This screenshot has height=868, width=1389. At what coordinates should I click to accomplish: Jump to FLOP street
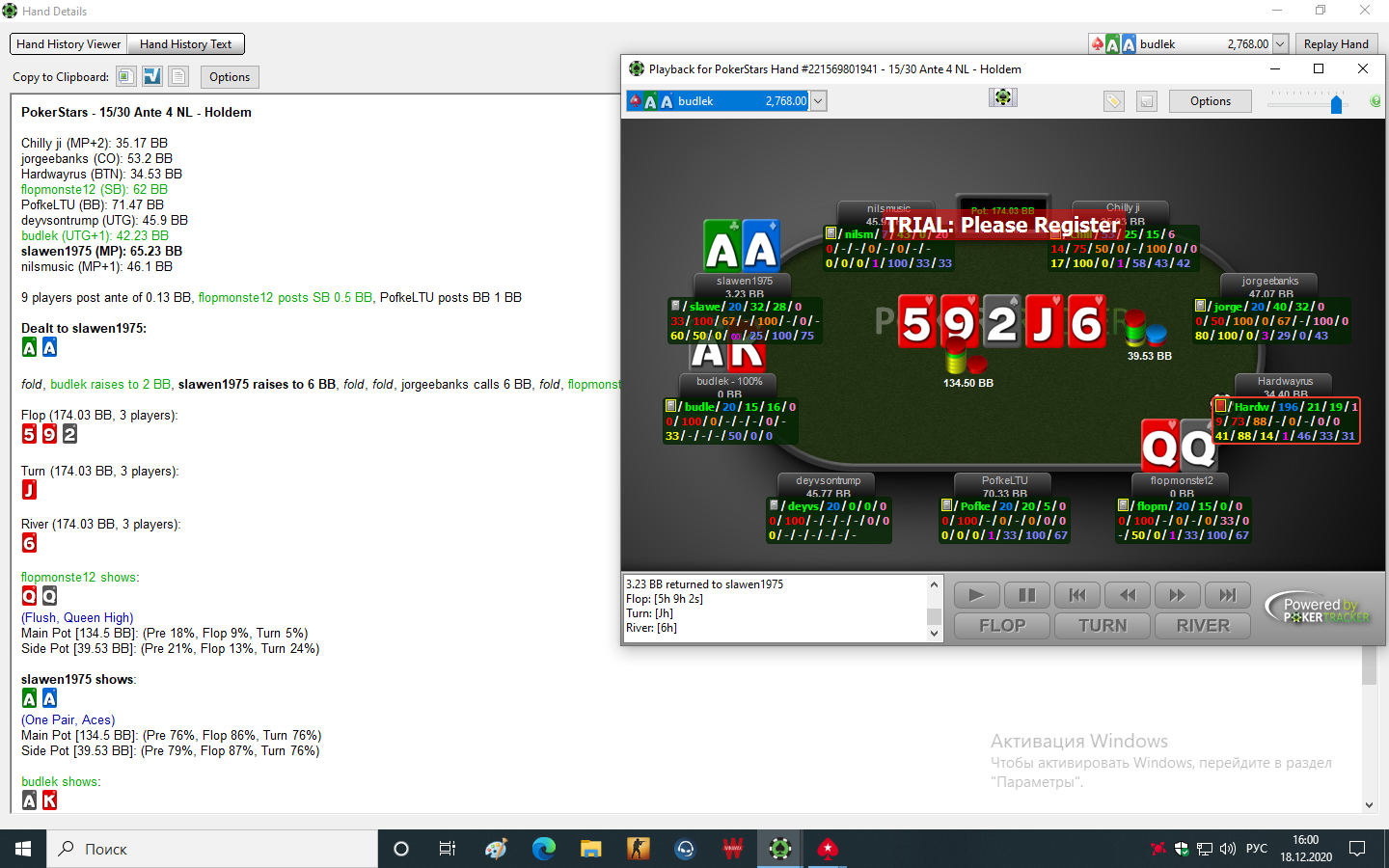coord(1002,625)
